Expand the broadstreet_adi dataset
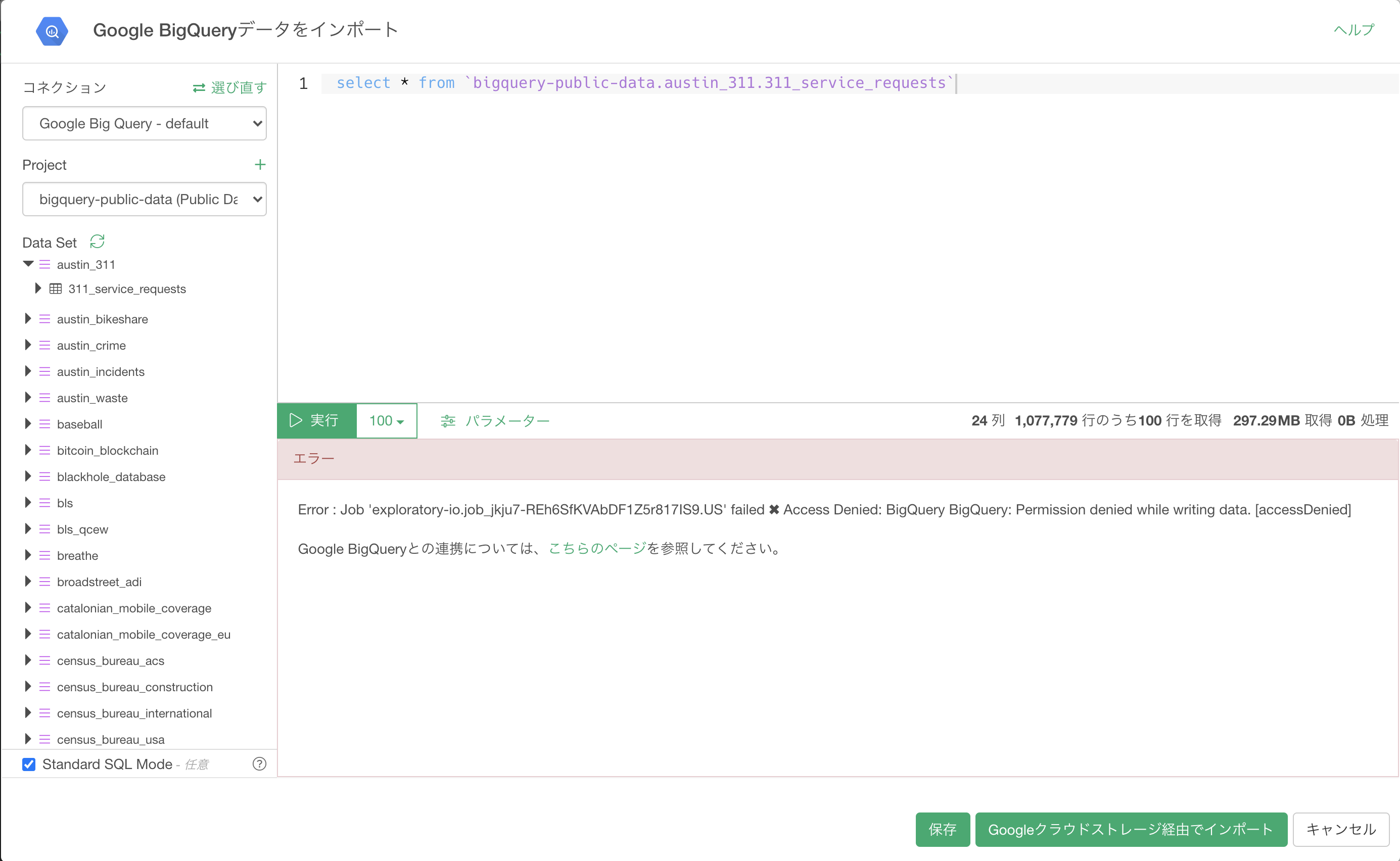The image size is (1400, 861). (27, 581)
